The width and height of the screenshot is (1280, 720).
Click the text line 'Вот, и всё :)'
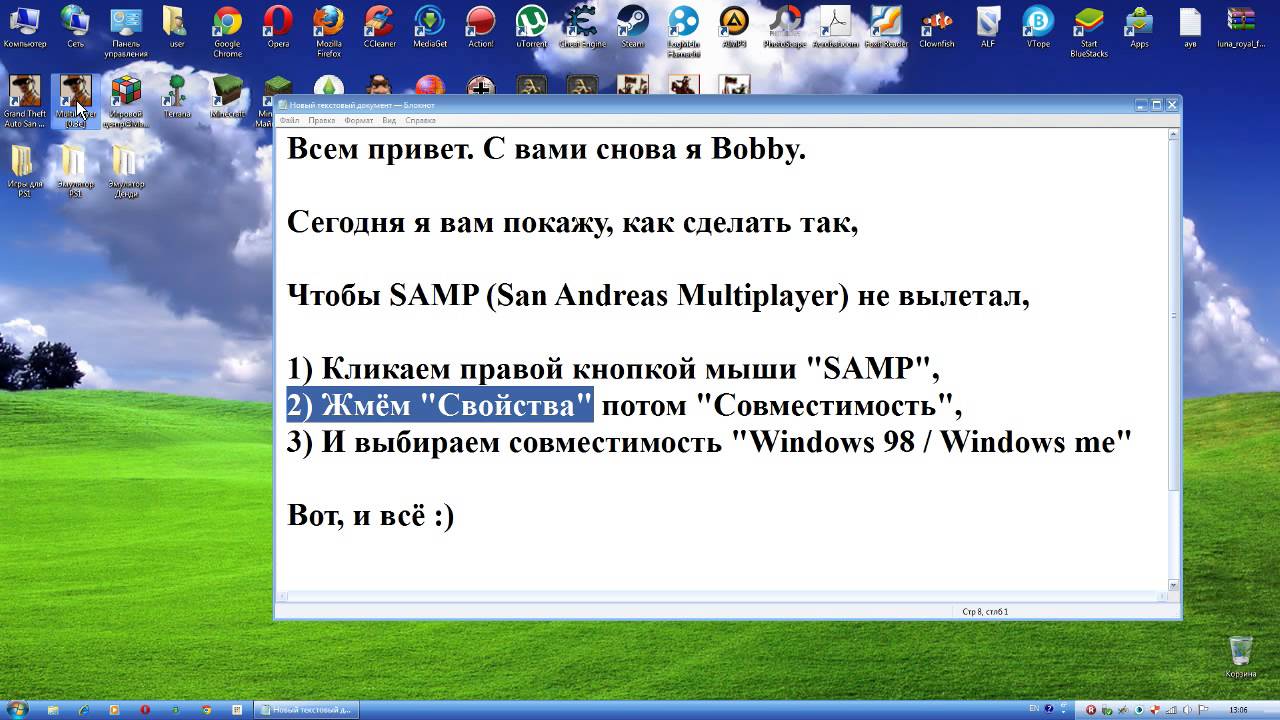(x=371, y=515)
